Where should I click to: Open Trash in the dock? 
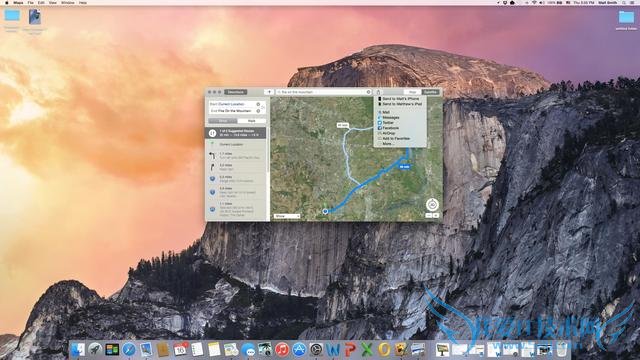coord(562,349)
